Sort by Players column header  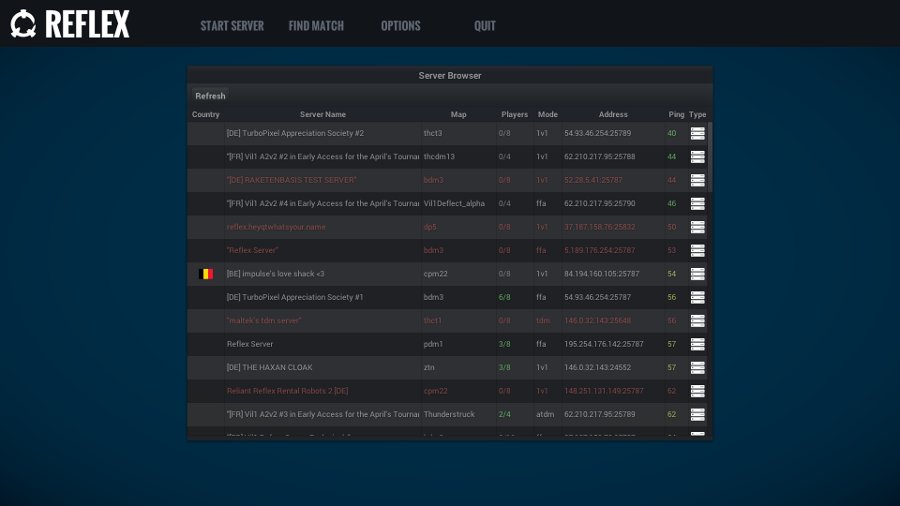[x=514, y=114]
